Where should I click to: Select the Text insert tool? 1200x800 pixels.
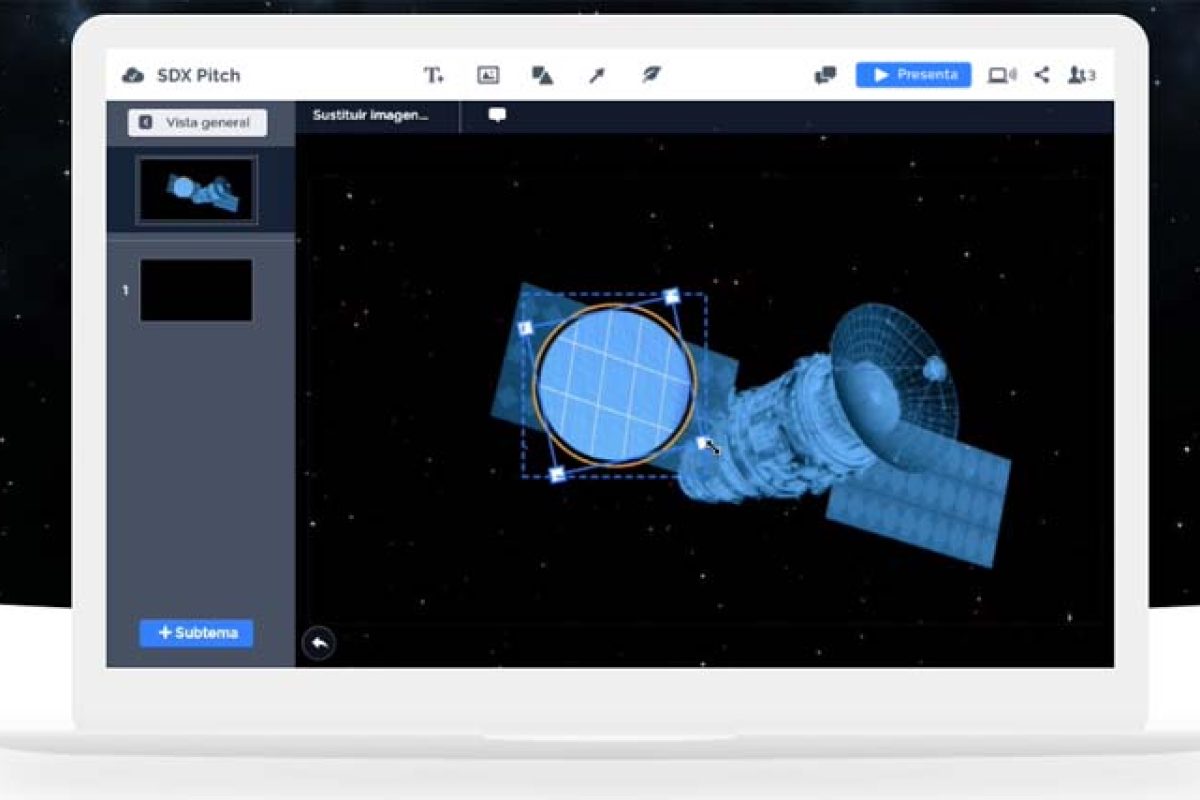(x=433, y=75)
